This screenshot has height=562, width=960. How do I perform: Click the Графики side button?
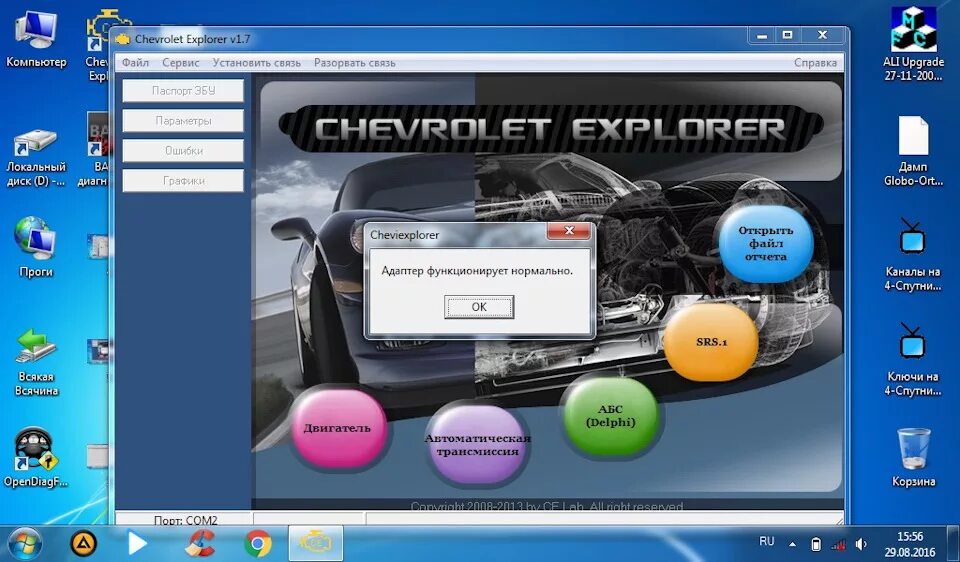click(x=183, y=181)
